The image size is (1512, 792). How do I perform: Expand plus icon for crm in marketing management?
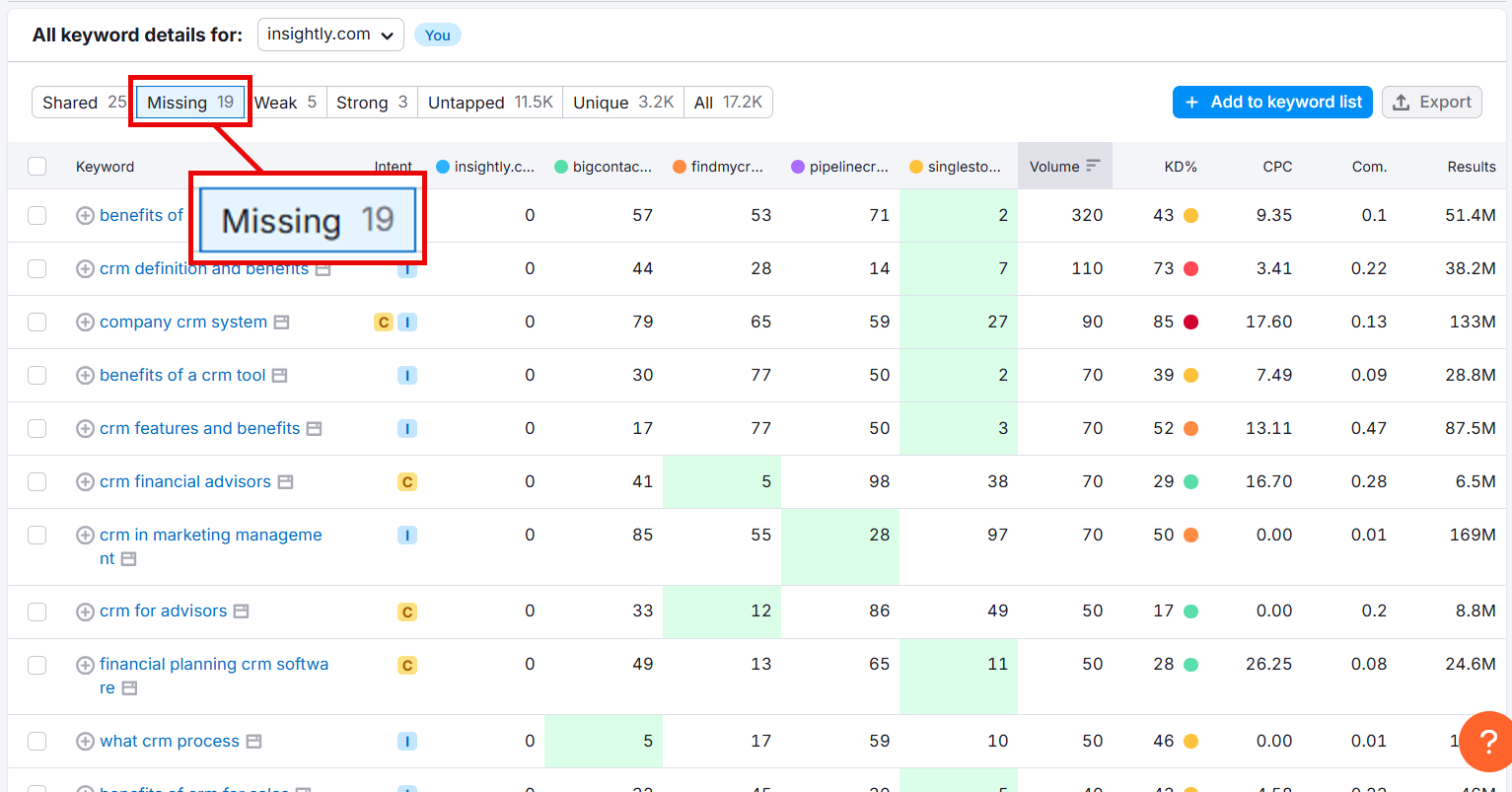click(x=85, y=536)
